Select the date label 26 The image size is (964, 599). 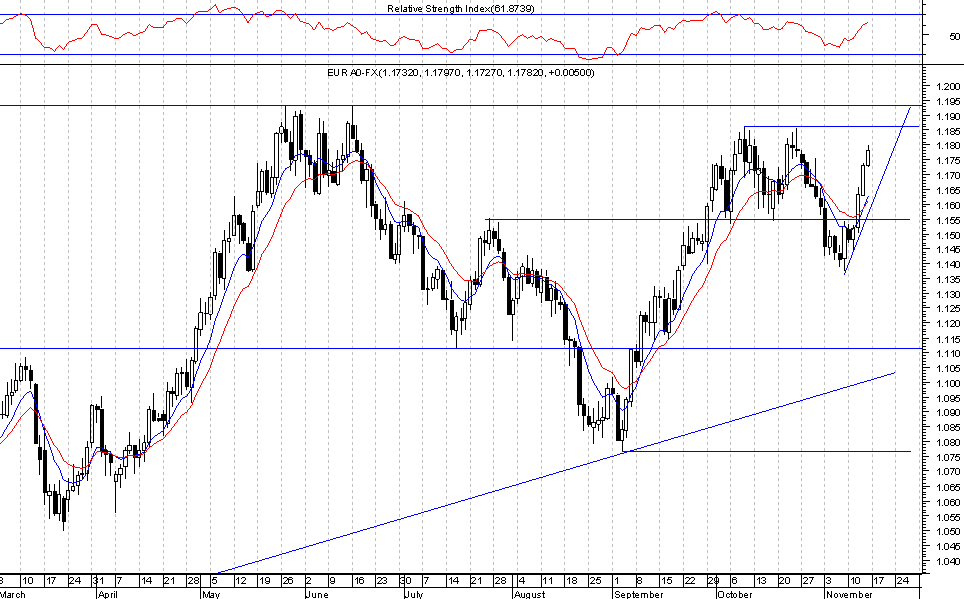(x=288, y=581)
